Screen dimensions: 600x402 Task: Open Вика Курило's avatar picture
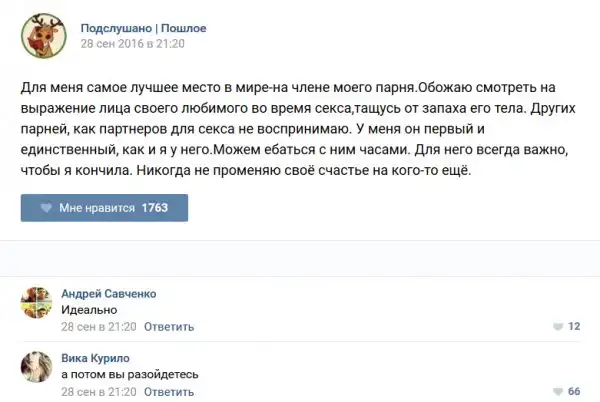click(37, 367)
